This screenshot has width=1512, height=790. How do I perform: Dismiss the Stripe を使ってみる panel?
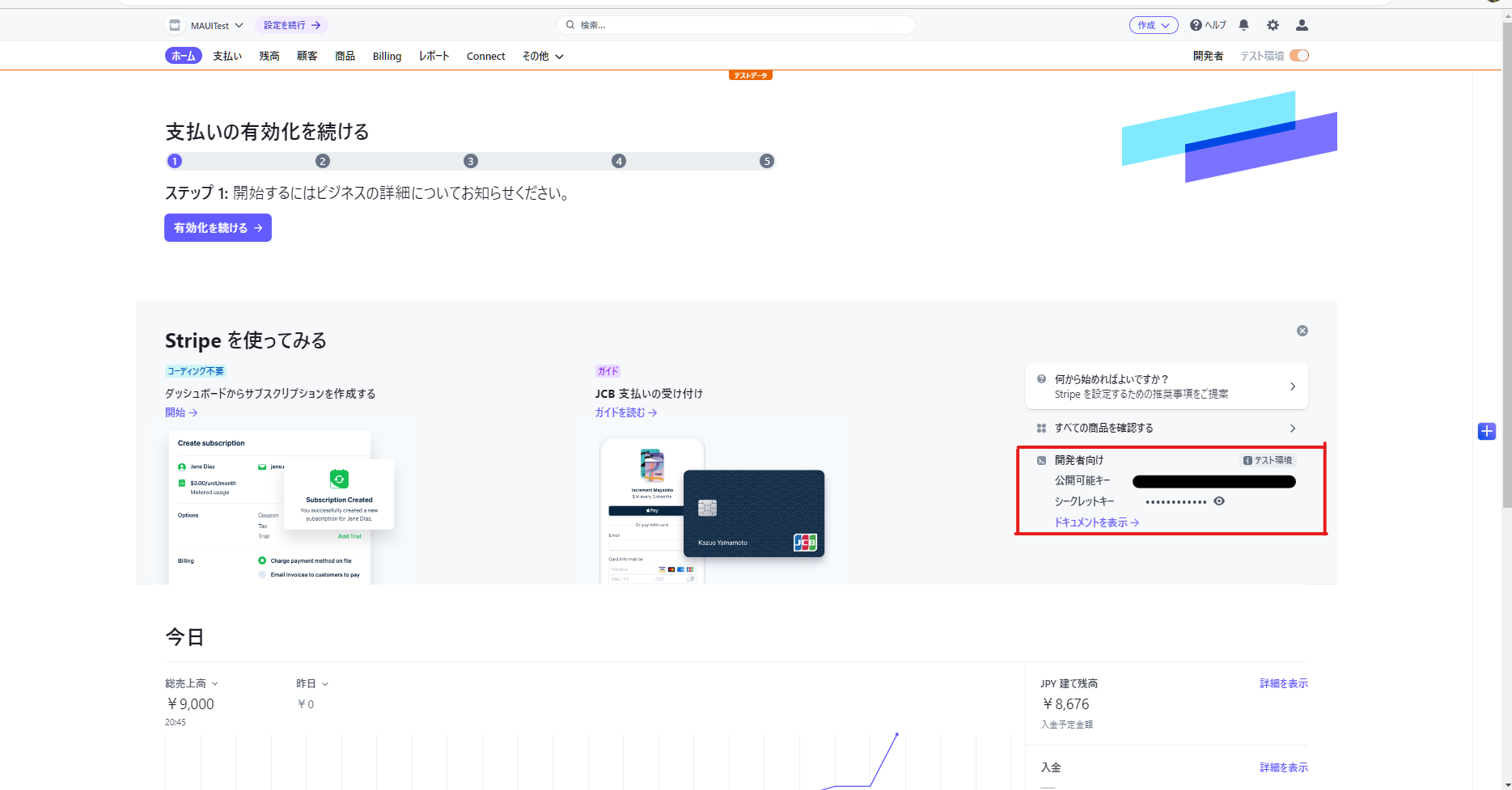click(1302, 331)
